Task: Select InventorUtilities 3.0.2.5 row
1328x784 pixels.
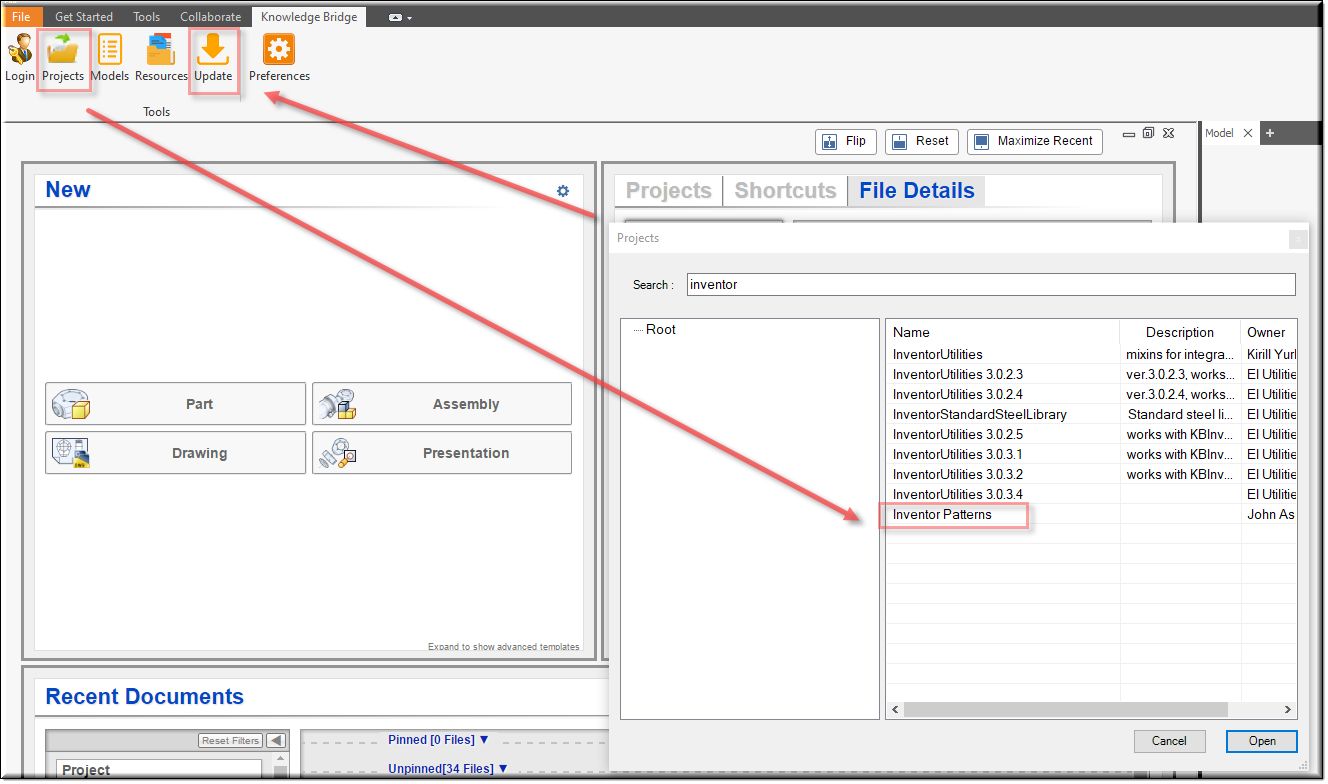Action: click(x=1092, y=434)
